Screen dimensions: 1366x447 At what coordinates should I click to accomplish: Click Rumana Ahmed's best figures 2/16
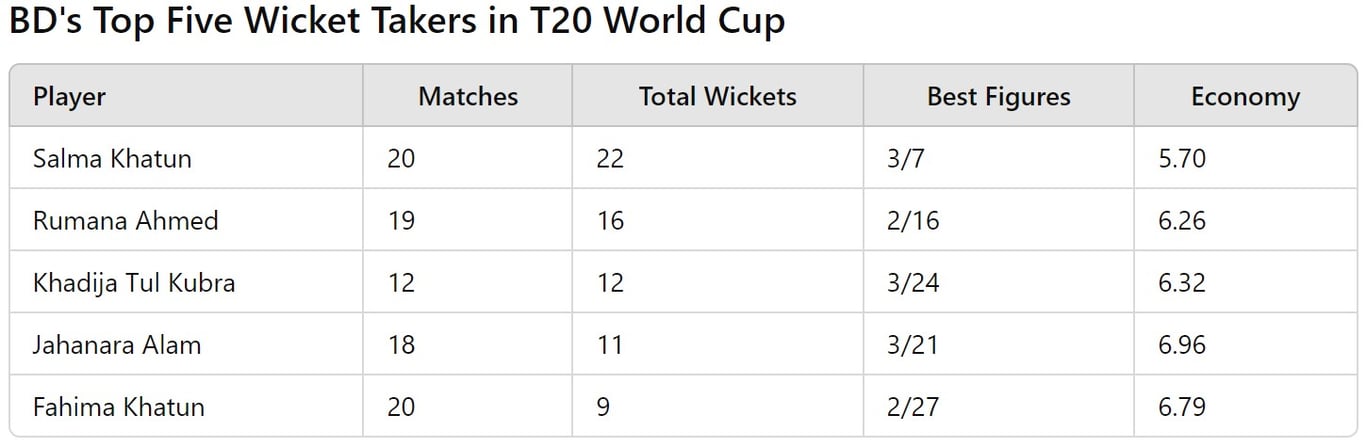pos(913,221)
